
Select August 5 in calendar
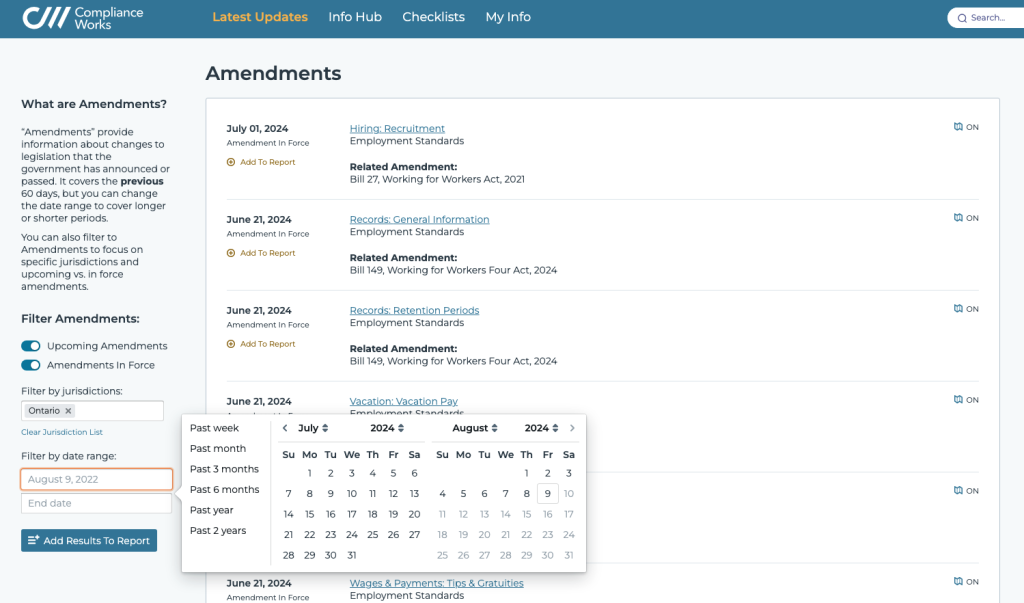463,493
